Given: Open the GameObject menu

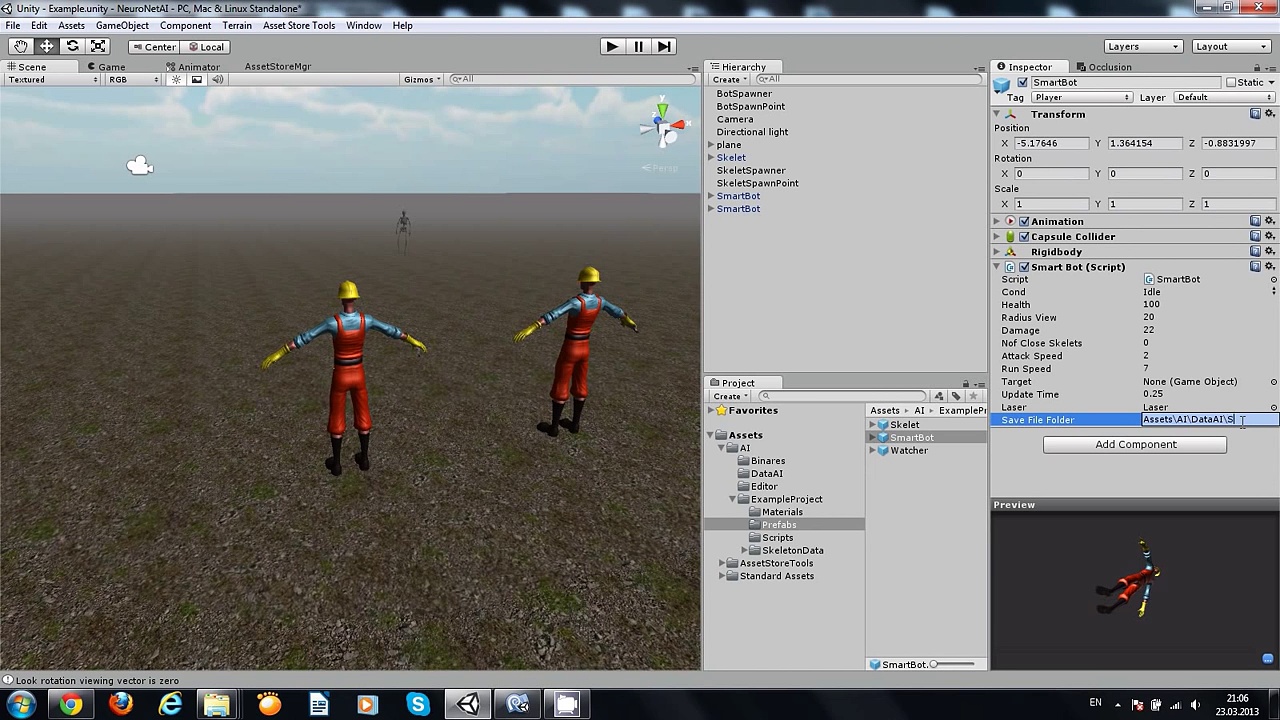Looking at the screenshot, I should coord(122,25).
